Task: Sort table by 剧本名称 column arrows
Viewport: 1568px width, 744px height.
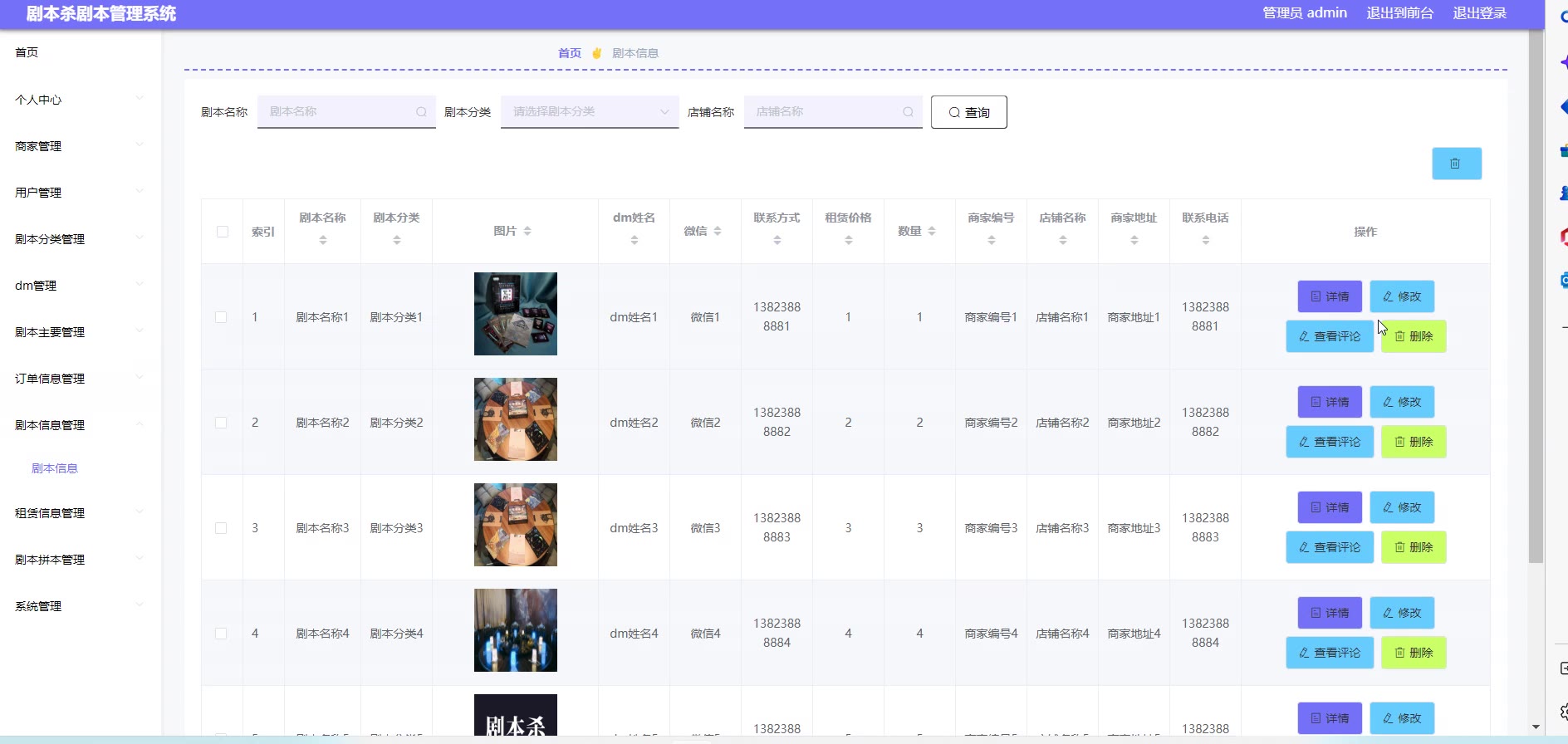Action: click(x=323, y=241)
